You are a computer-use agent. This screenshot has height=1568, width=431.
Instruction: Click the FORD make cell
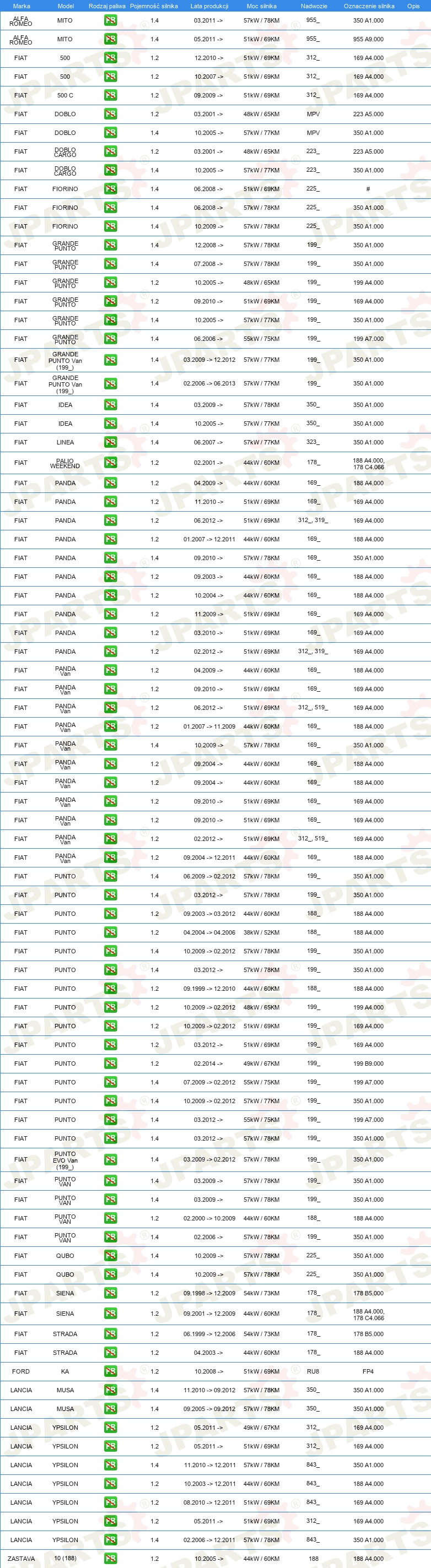click(21, 1371)
